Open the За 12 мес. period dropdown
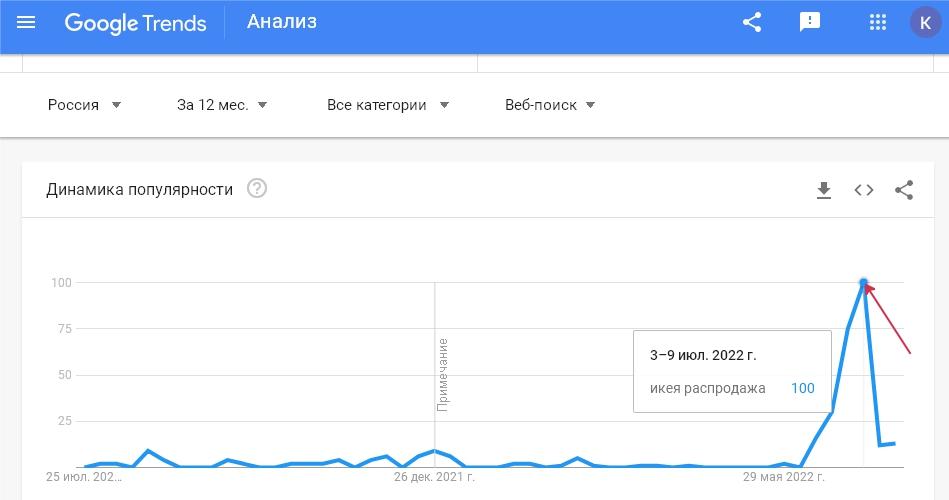 222,105
